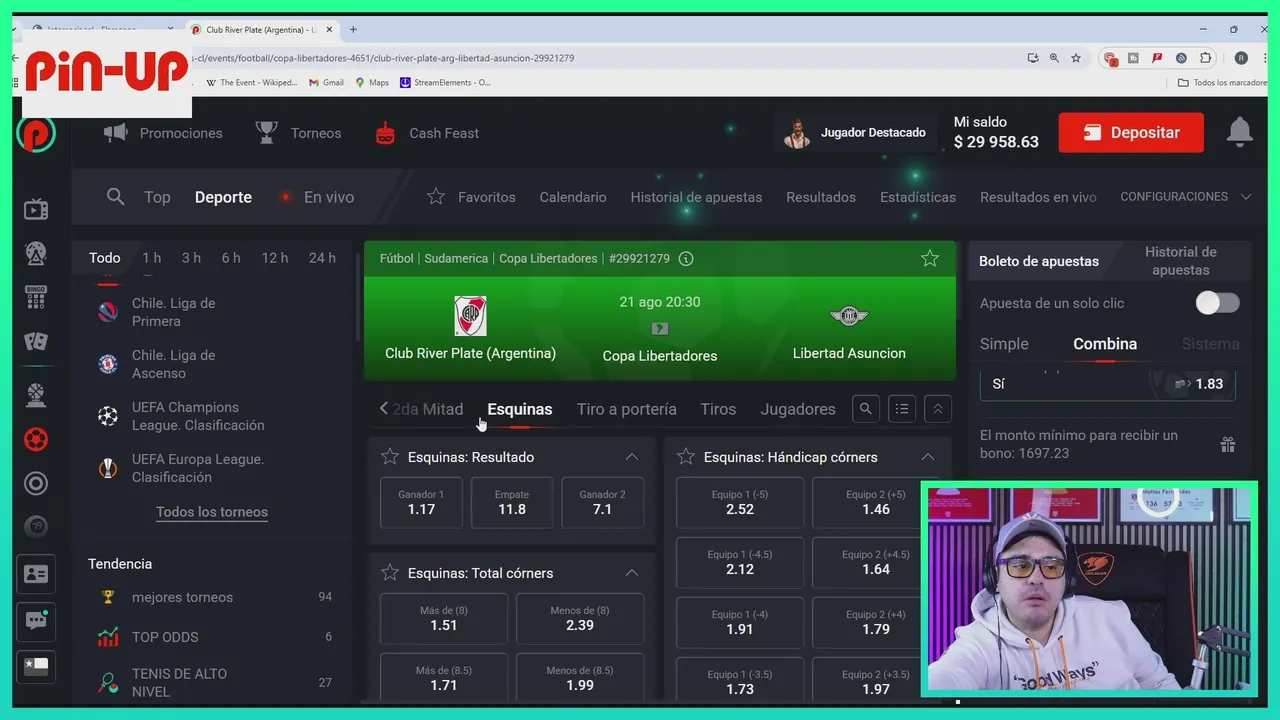Open the Chrome profile avatar R
The image size is (1280, 720).
1241,58
